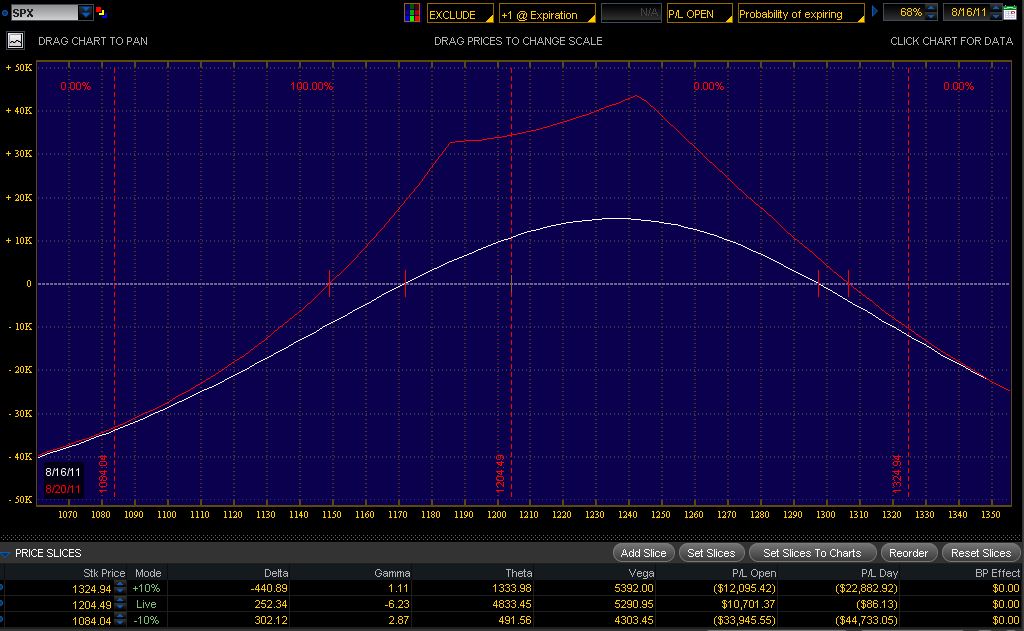Click the Live mode cell
Viewport: 1024px width, 631px height.
(x=146, y=604)
